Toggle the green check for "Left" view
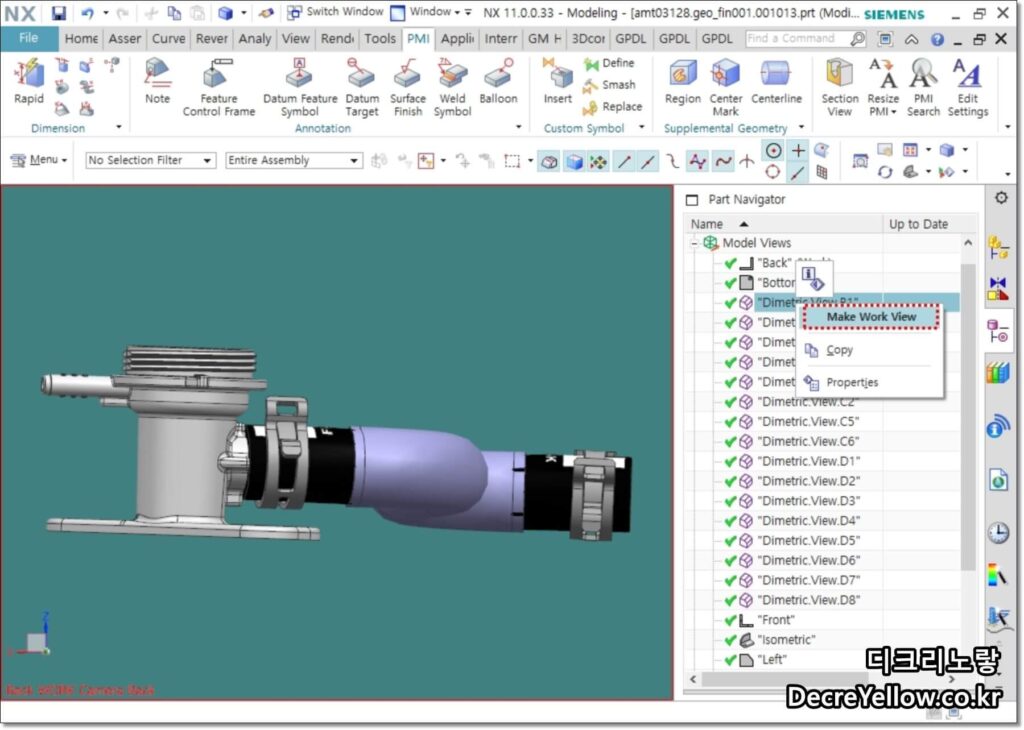1024x730 pixels. click(x=730, y=659)
